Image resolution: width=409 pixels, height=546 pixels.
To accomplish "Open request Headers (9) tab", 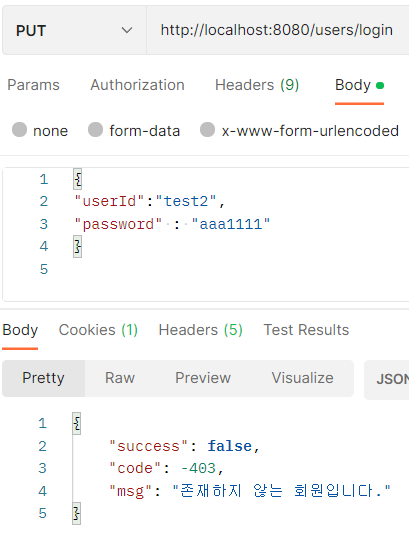I will point(257,85).
